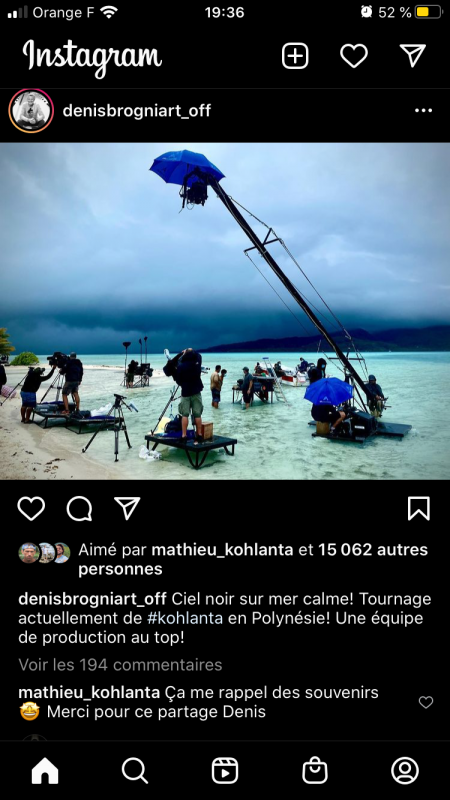The height and width of the screenshot is (800, 450).
Task: Open denisbrogniart_off username in post header
Action: click(x=137, y=111)
